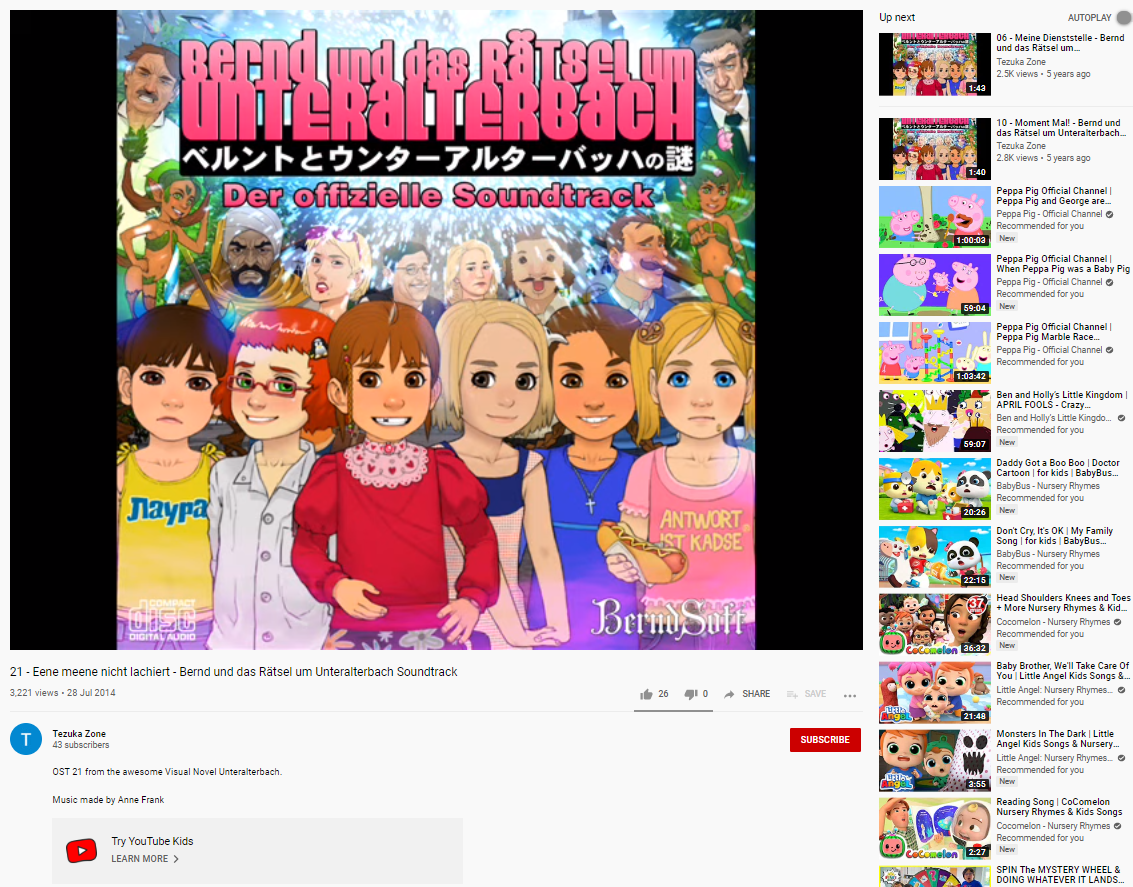Click the LEARN MORE link
Screen dimensions: 1133x887
coord(139,859)
